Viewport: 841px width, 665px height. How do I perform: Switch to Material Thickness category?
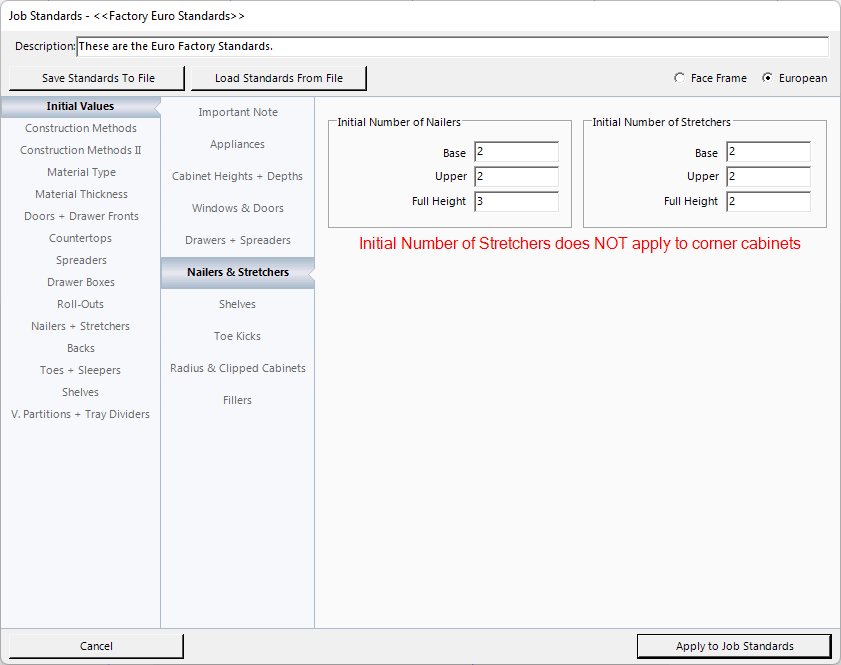point(81,194)
